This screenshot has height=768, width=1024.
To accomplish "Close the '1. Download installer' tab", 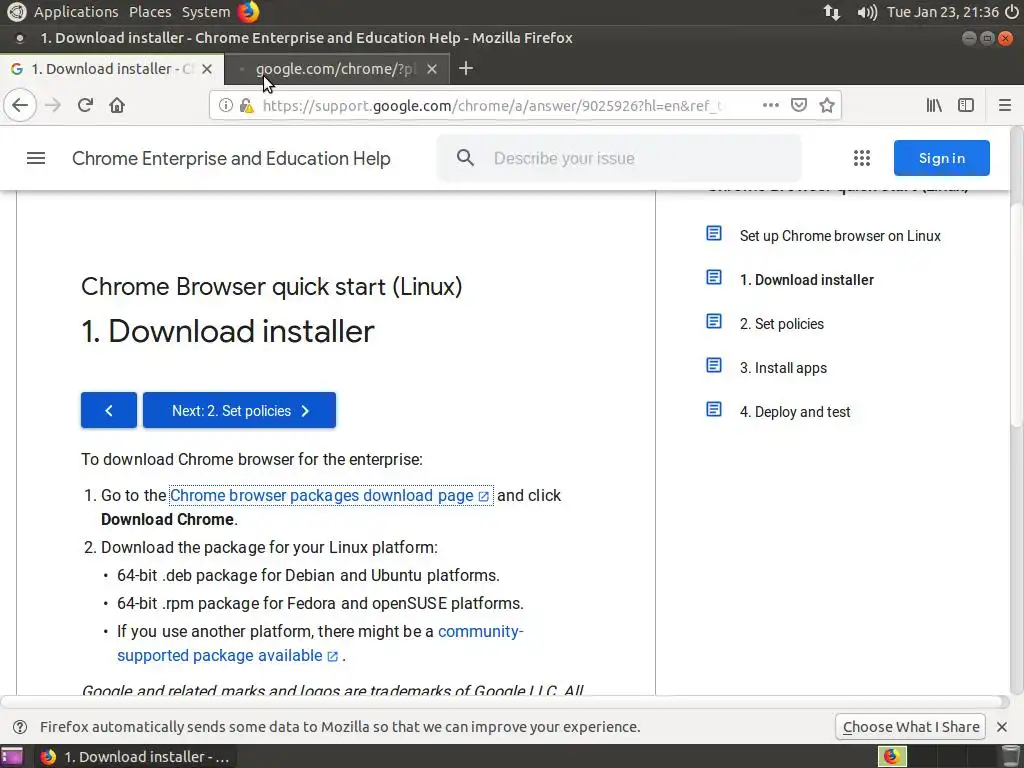I will 206,69.
